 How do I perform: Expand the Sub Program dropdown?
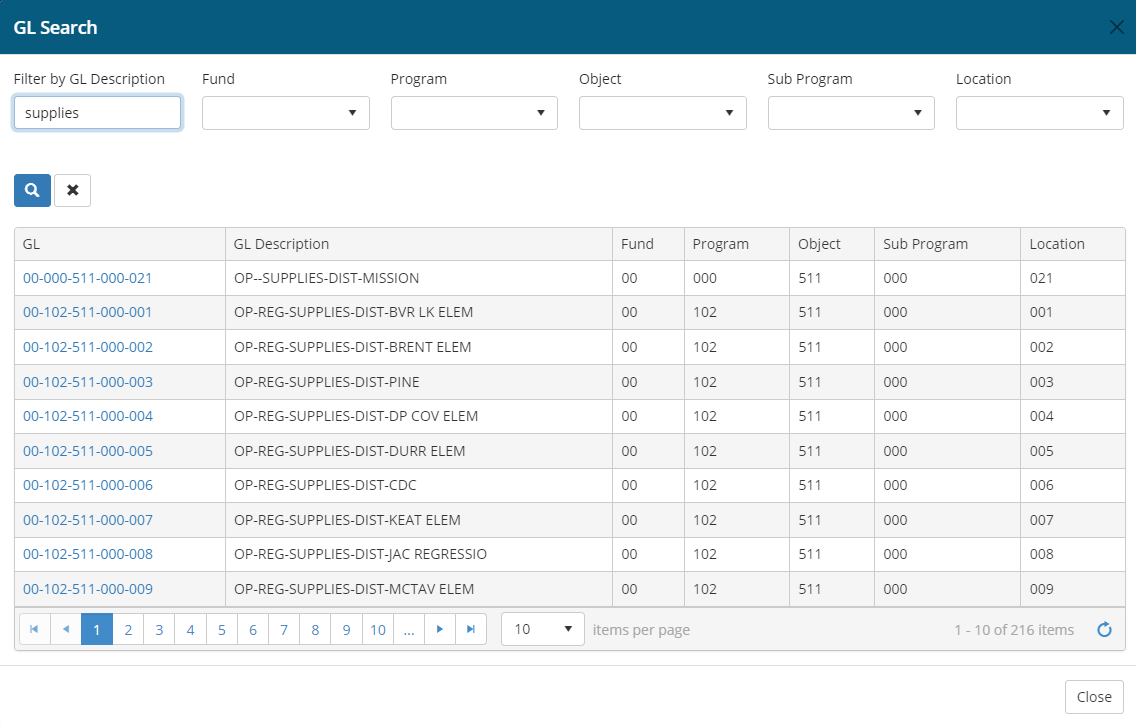tap(851, 113)
